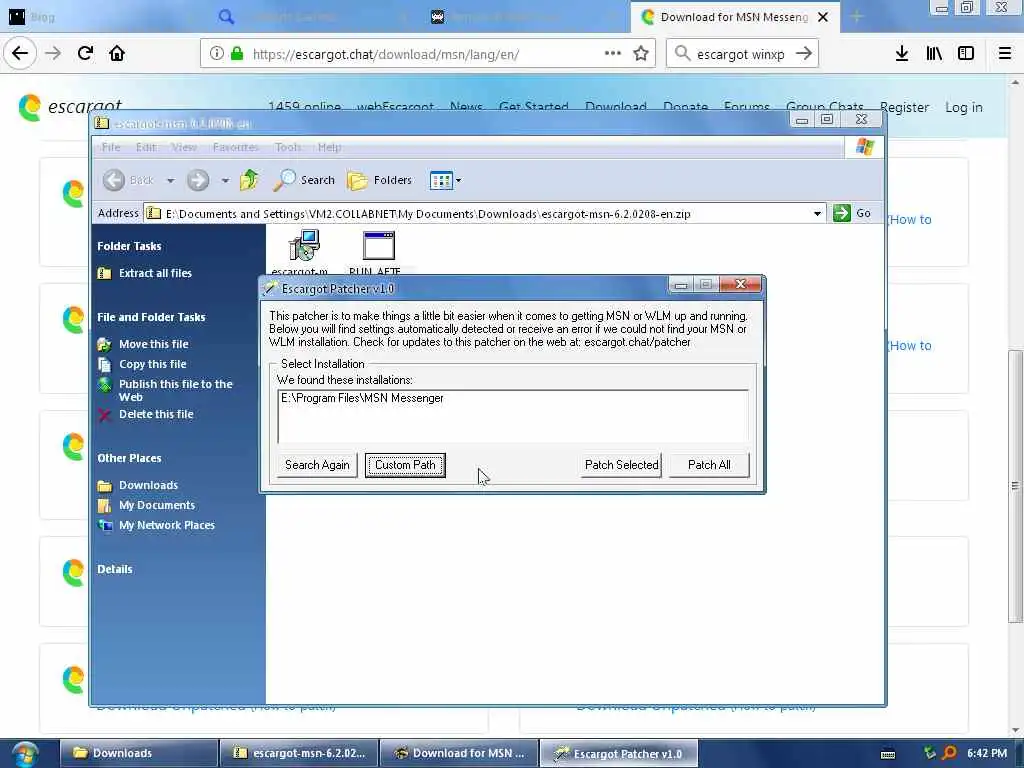The width and height of the screenshot is (1024, 768).
Task: Toggle Folders pane in Explorer toolbar
Action: coord(380,180)
